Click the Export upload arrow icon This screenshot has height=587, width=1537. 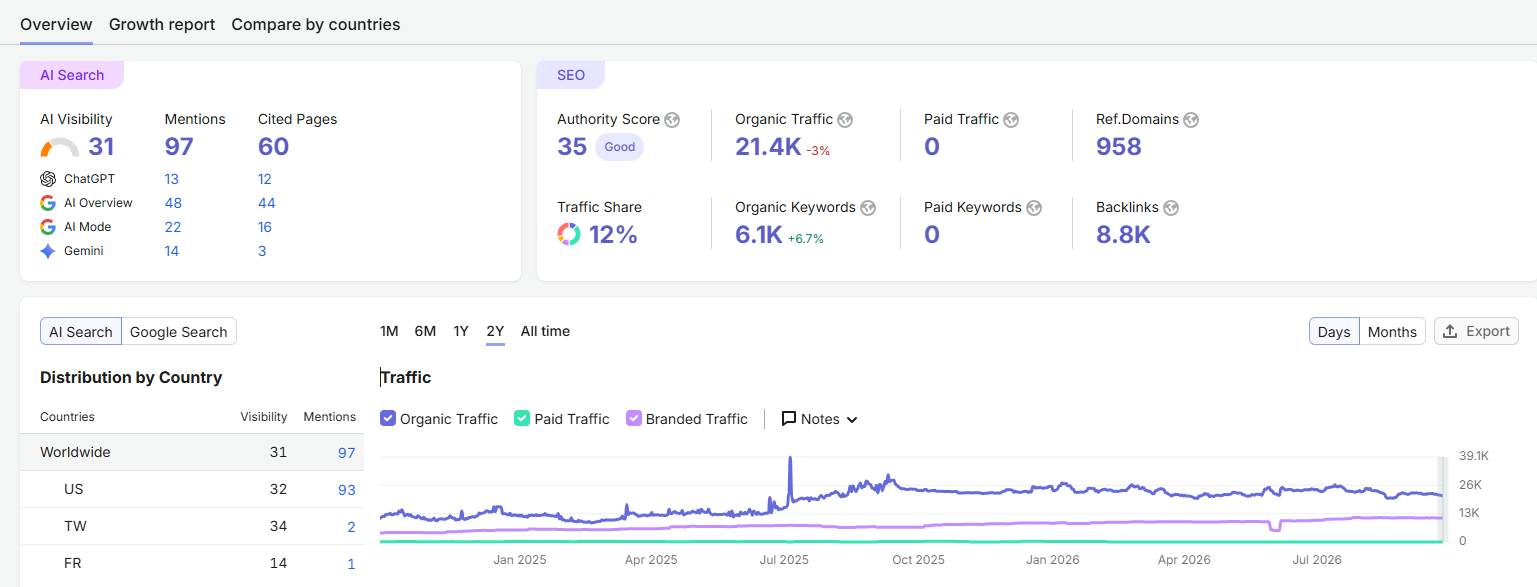(1451, 332)
